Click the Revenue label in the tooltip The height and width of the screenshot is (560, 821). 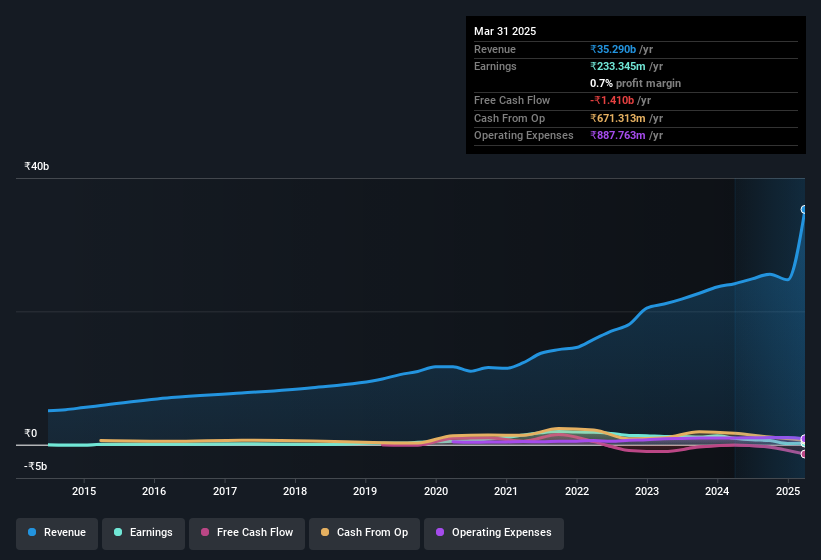pos(495,49)
